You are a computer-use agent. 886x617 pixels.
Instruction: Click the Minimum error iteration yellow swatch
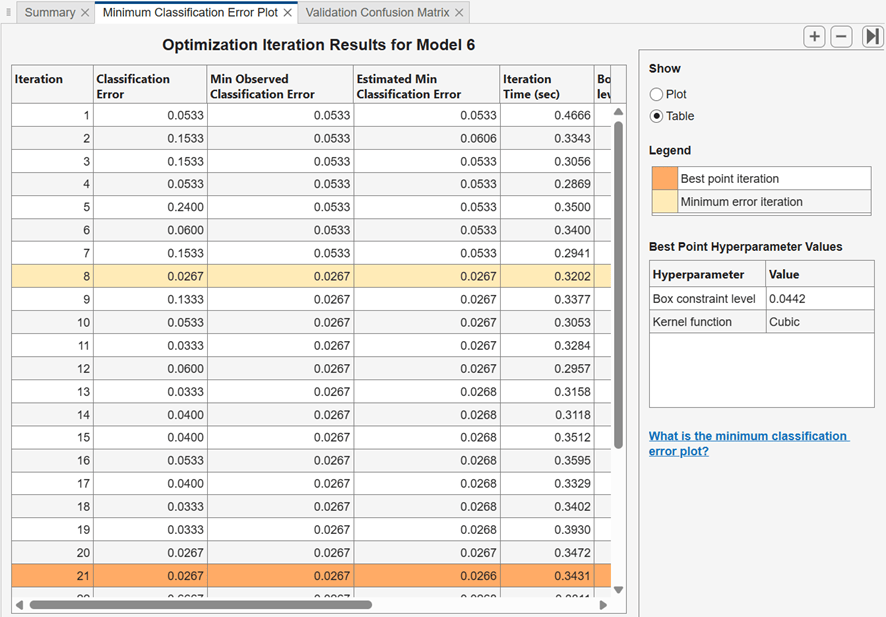[x=665, y=202]
